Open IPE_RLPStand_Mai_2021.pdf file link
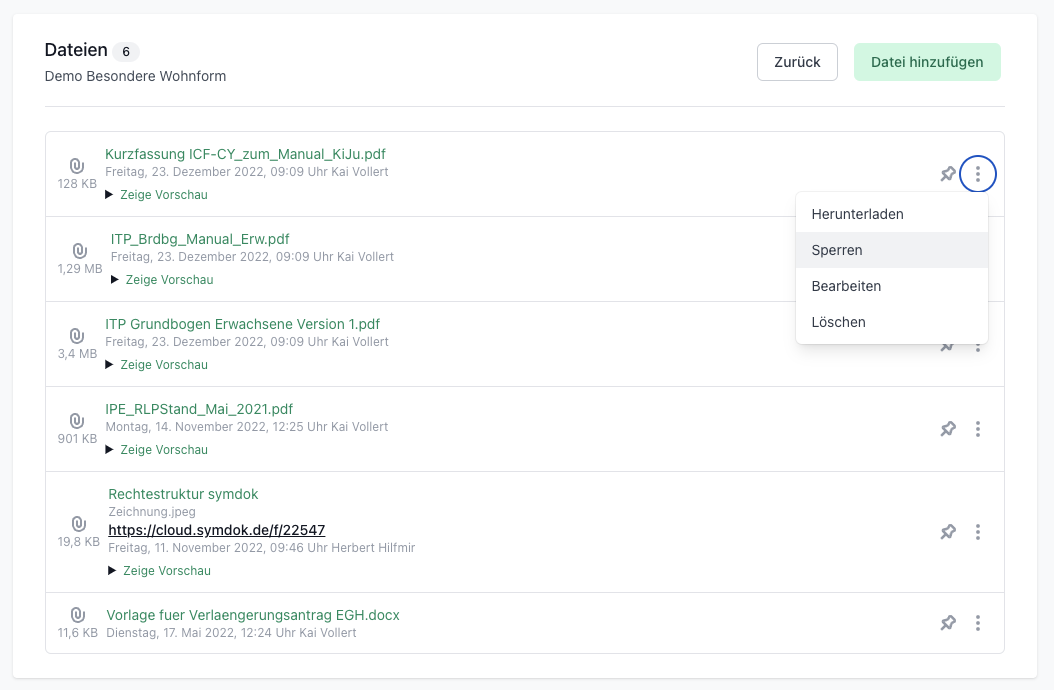1054x690 pixels. click(x=199, y=409)
